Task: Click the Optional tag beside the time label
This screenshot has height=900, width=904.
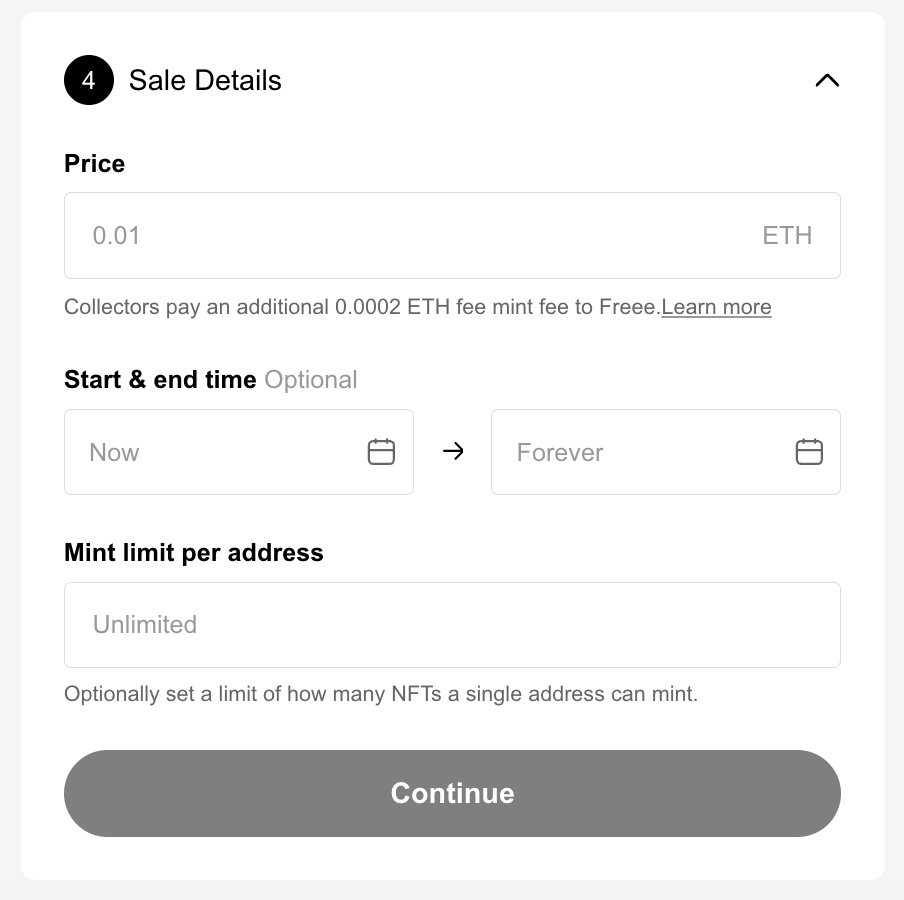Action: click(311, 380)
